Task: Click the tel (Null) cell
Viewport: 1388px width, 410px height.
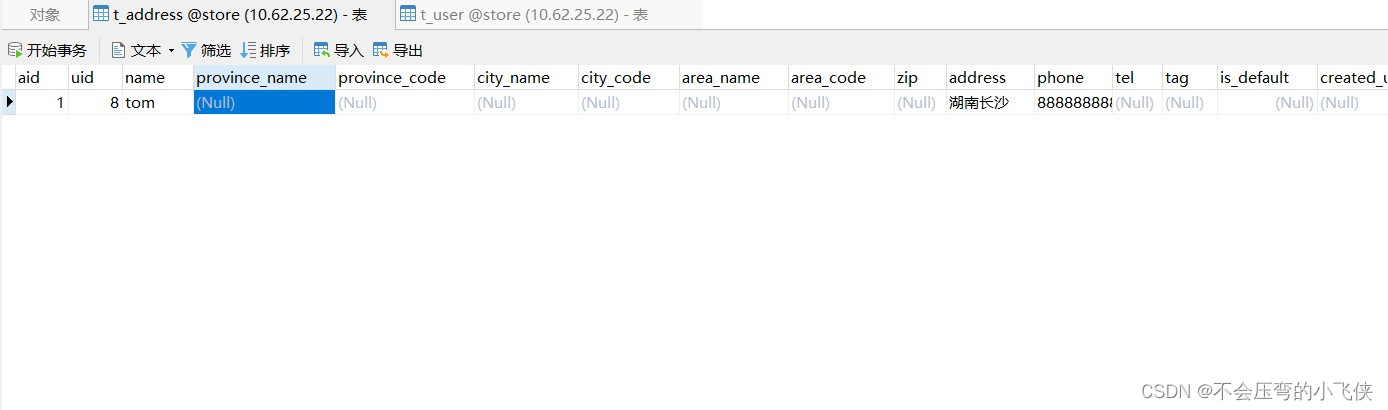Action: tap(1138, 102)
